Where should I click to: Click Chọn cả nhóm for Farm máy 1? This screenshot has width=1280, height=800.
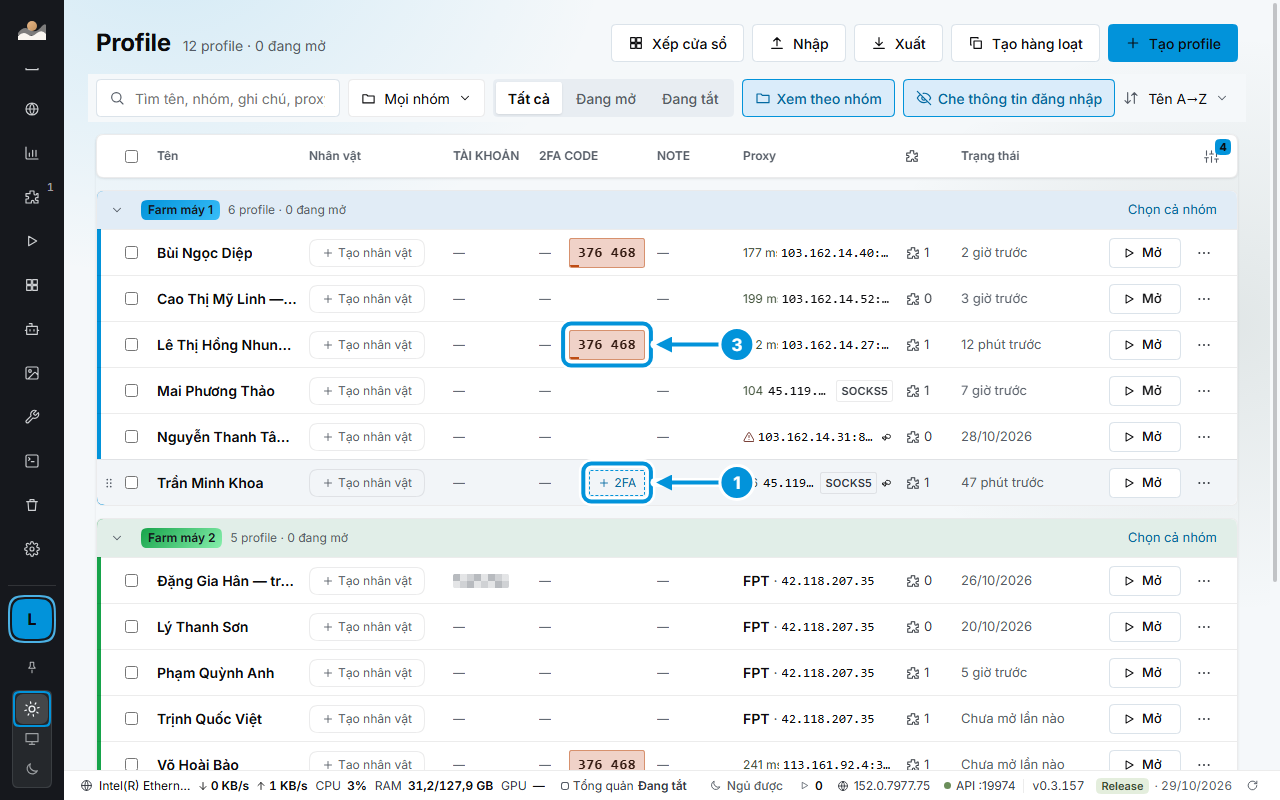[1172, 210]
